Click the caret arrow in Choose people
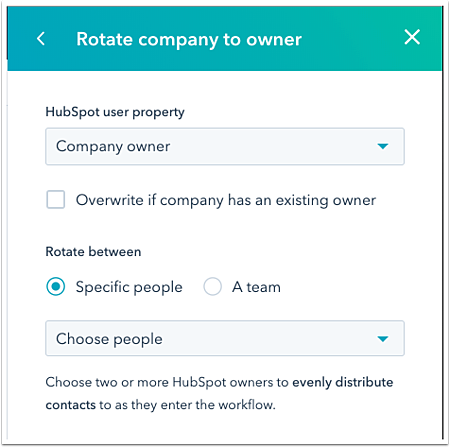Viewport: 450px width, 447px height. [x=383, y=339]
